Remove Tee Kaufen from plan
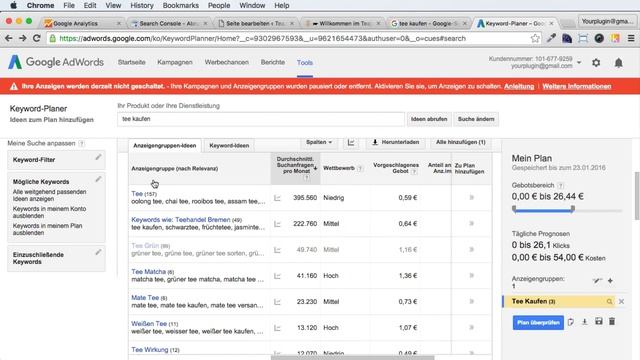Screen dimensions: 640x360 pos(621,302)
